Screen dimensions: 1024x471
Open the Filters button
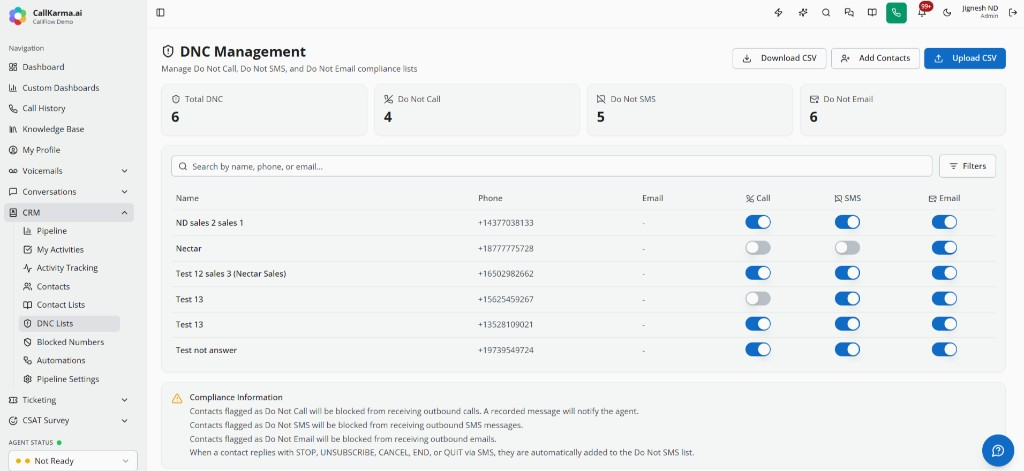tap(967, 166)
